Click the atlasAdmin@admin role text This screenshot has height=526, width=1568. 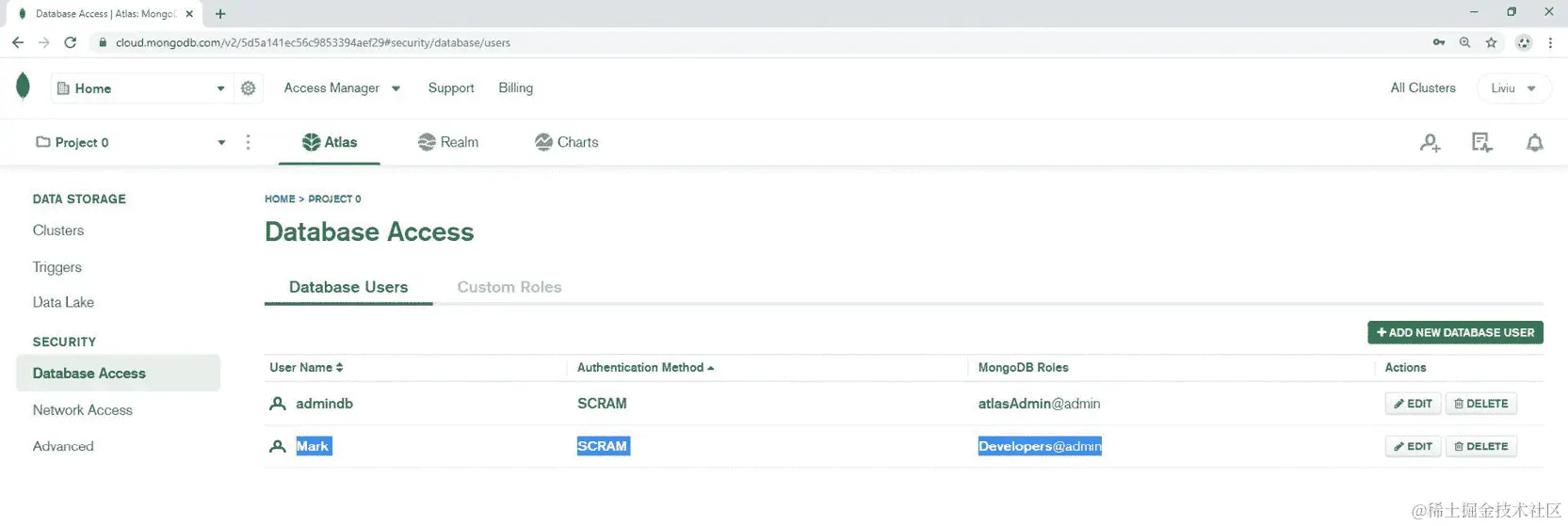[1039, 404]
